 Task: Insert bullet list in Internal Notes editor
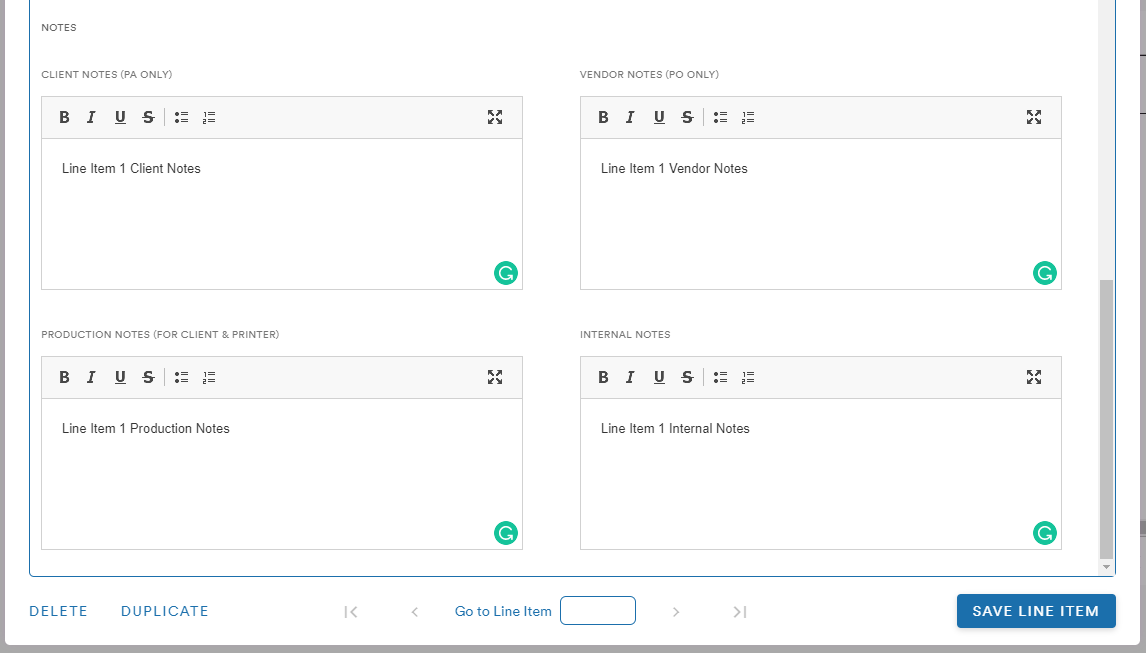(720, 377)
